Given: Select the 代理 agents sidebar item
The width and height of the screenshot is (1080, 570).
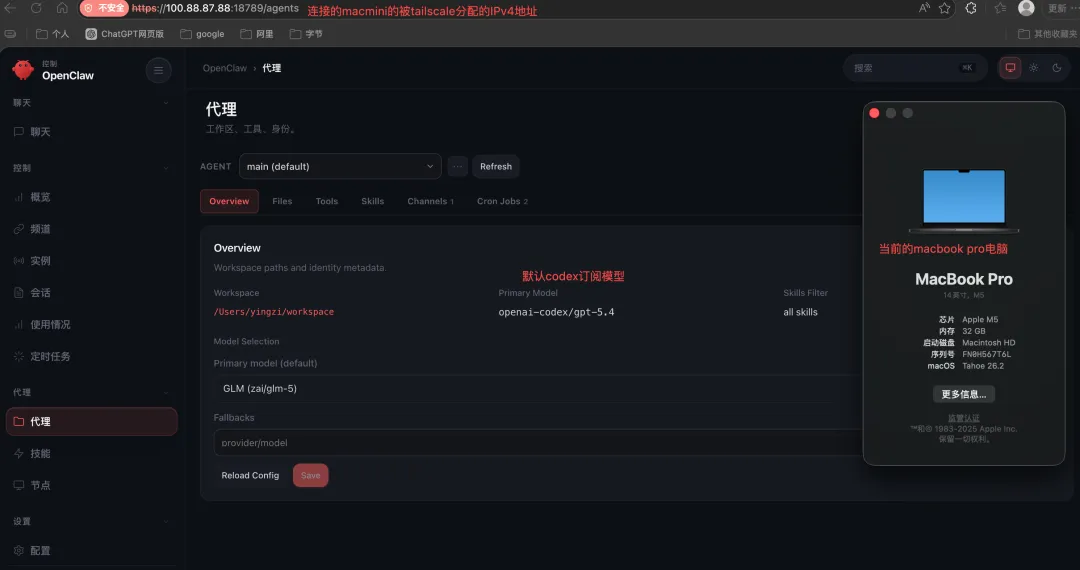Looking at the screenshot, I should click(x=92, y=421).
